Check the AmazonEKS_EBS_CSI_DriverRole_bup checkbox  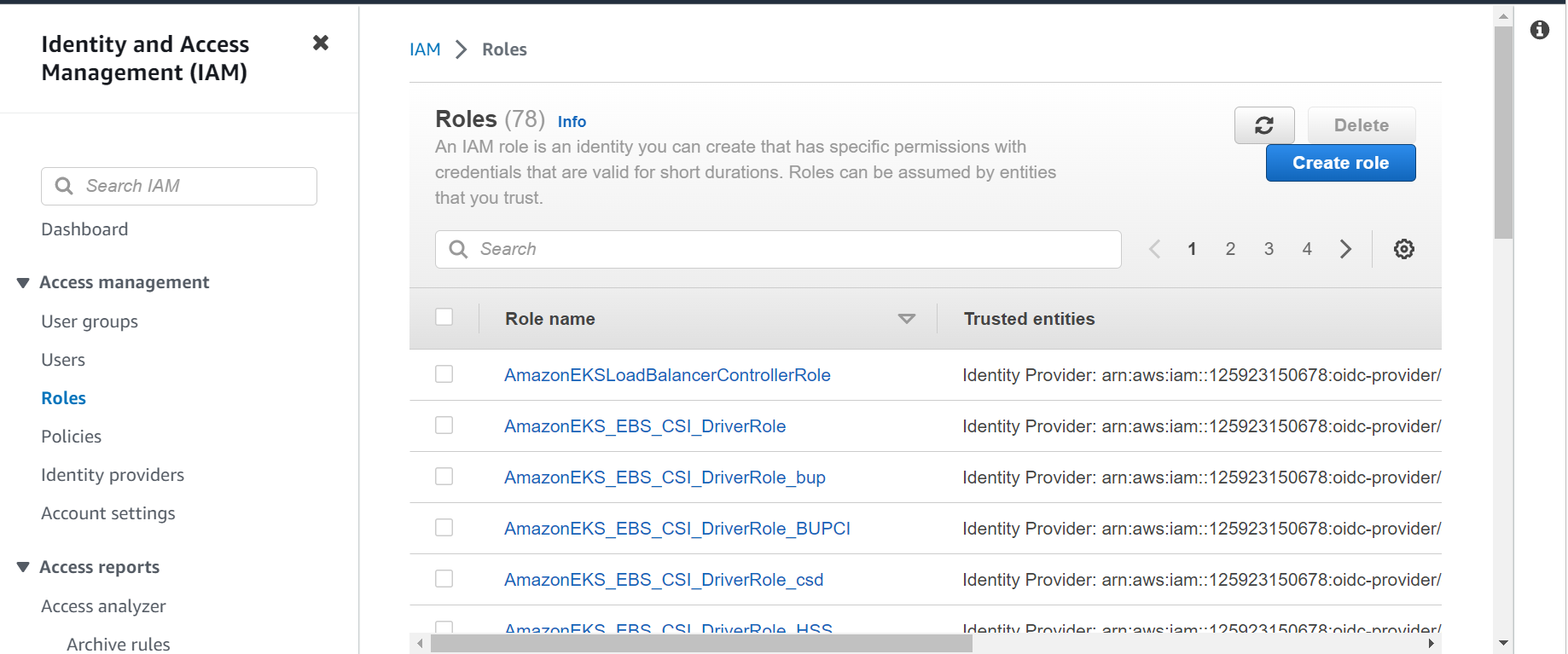[x=444, y=477]
